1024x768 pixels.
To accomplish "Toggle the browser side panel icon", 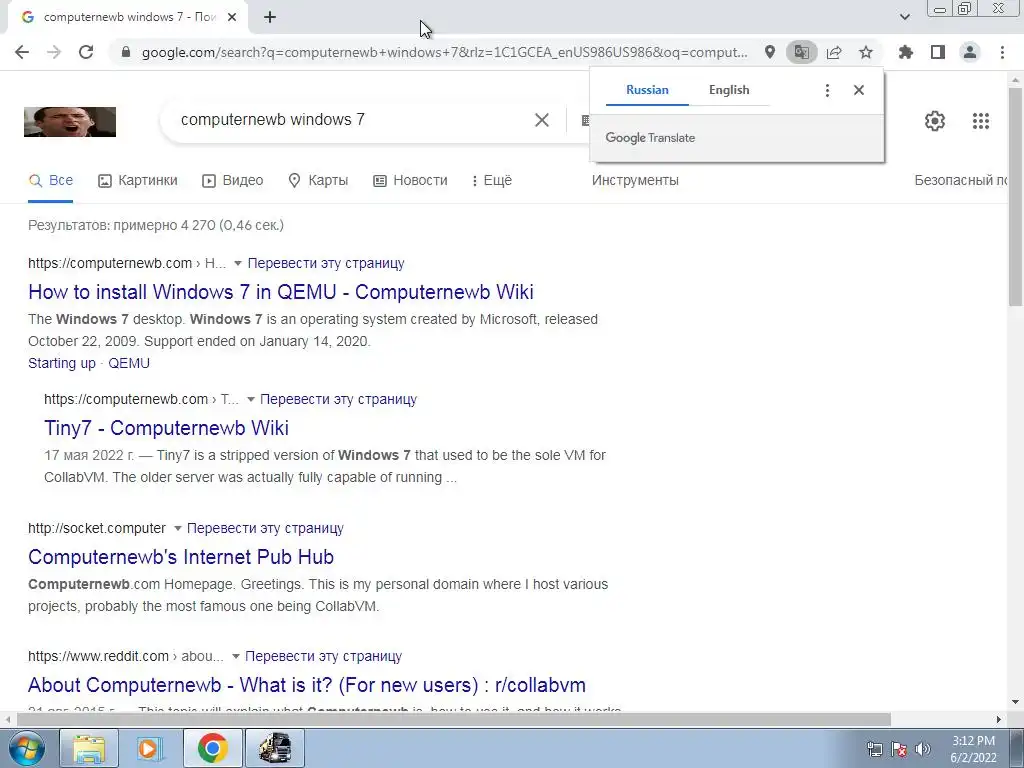I will click(x=938, y=52).
